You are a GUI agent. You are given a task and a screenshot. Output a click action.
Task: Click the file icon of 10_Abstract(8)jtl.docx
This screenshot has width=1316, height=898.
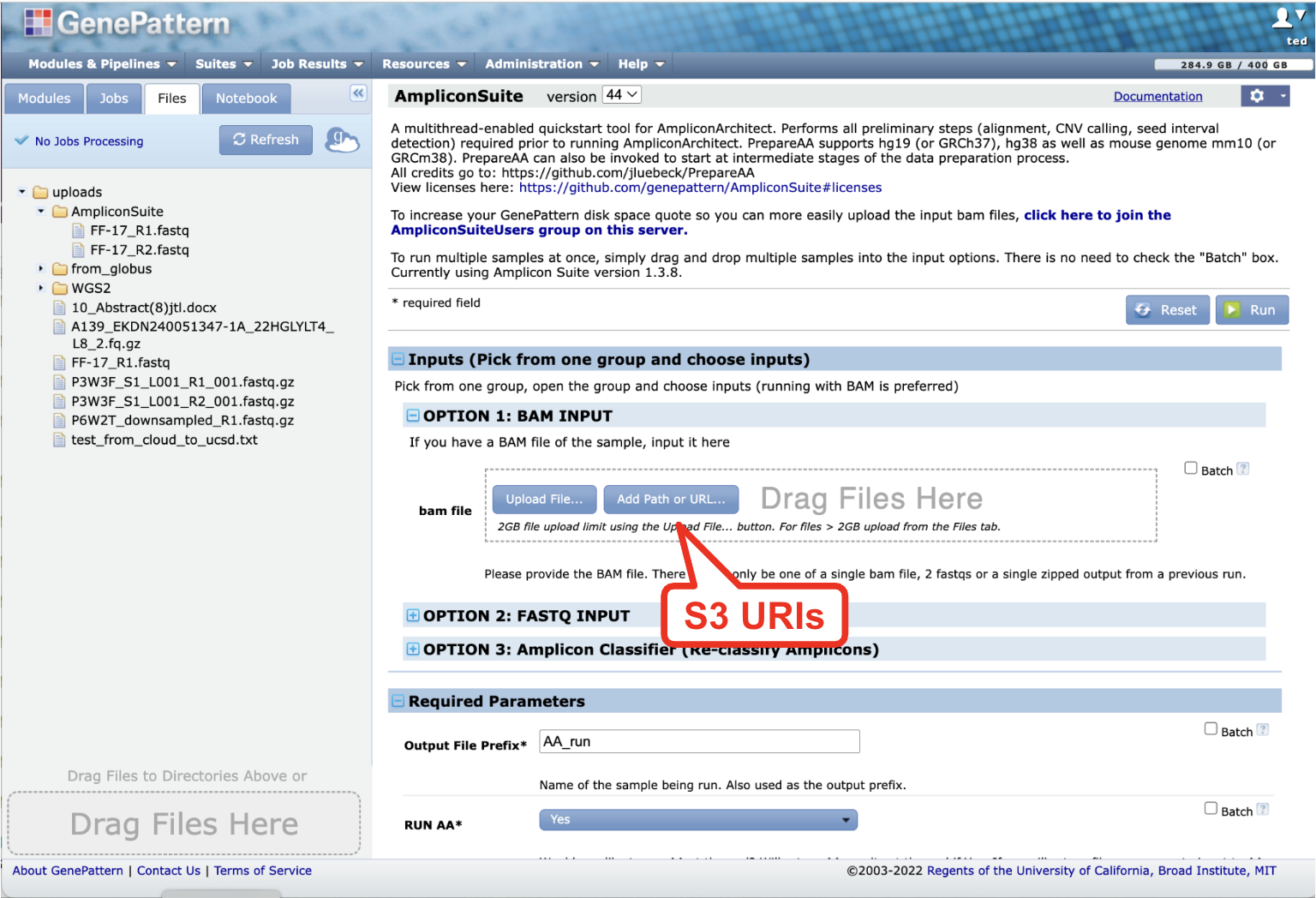point(59,307)
